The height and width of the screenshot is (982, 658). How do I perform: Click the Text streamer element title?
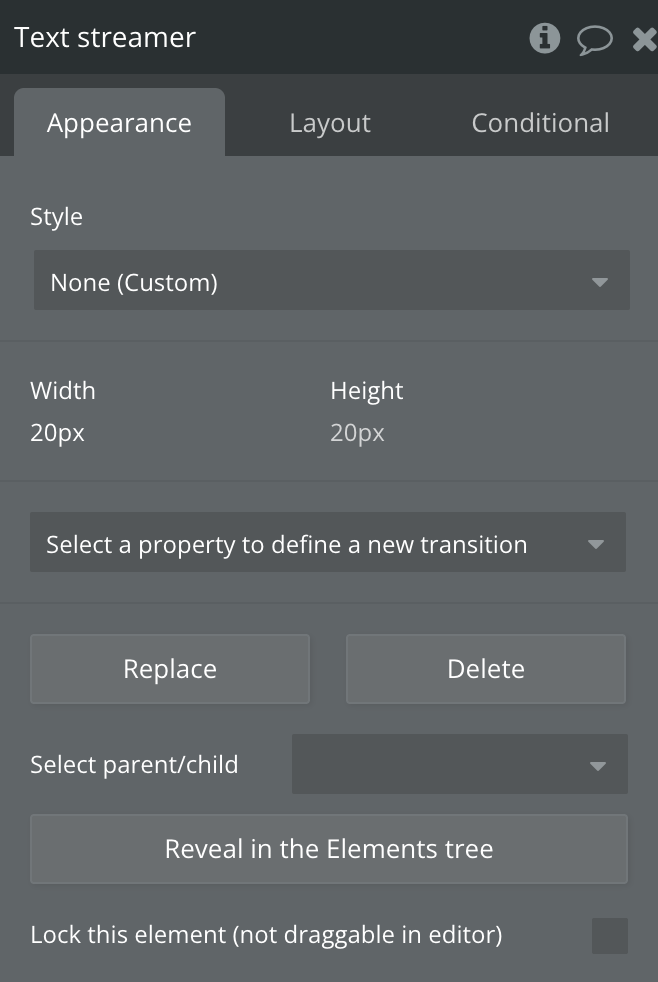105,38
